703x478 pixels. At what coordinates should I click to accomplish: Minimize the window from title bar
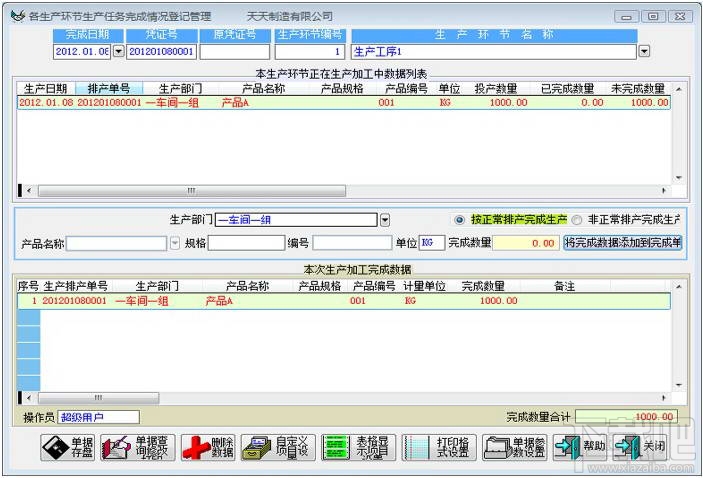click(626, 17)
